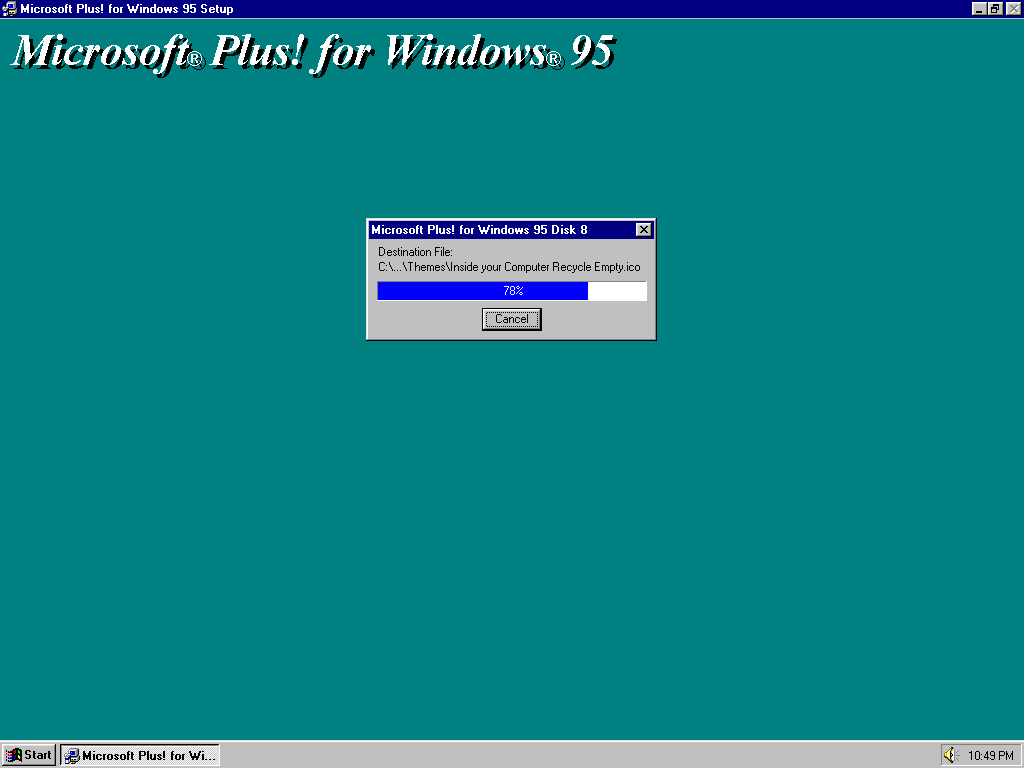Click the 'Destination File:' label

tap(415, 251)
